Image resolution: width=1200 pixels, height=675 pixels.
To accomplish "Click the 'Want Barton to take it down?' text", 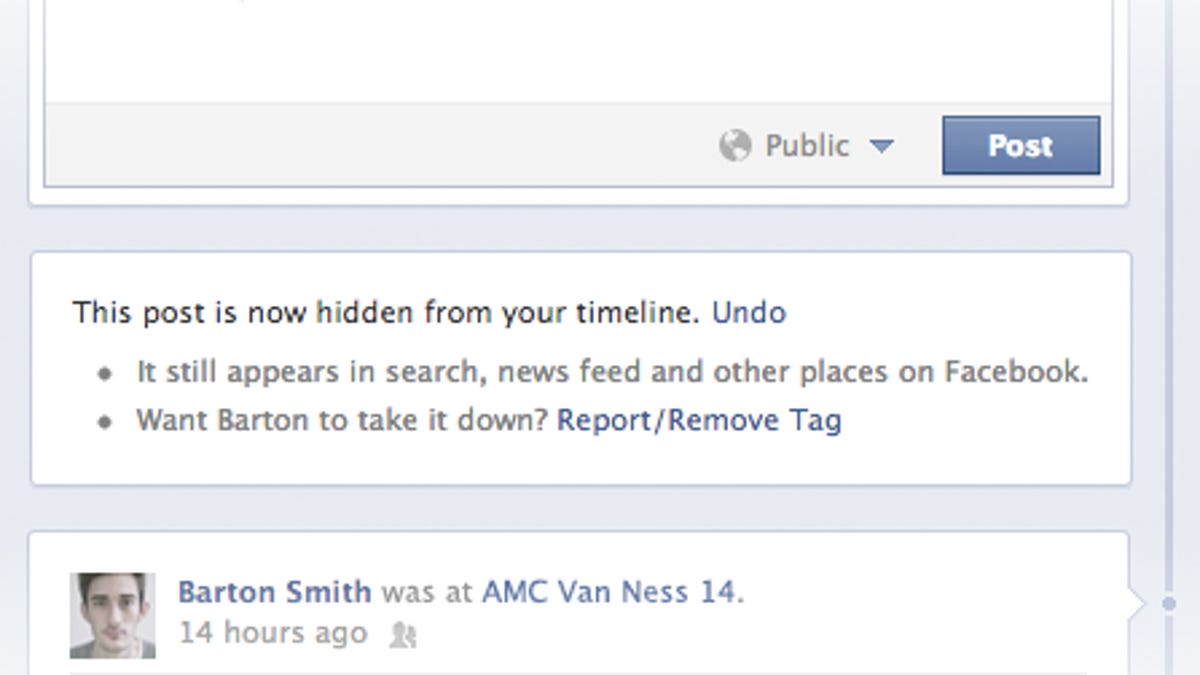I will 342,420.
